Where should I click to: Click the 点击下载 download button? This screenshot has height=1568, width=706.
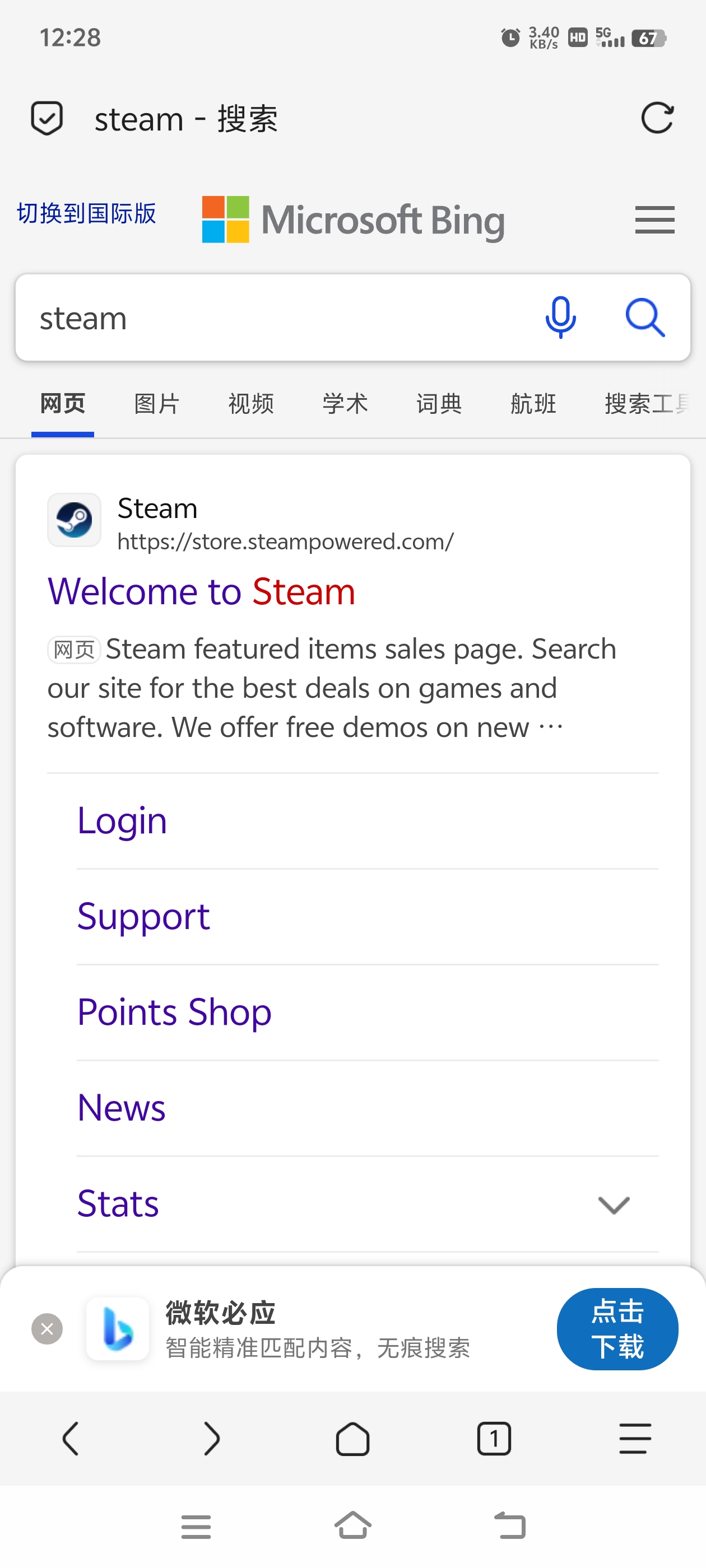(617, 1329)
